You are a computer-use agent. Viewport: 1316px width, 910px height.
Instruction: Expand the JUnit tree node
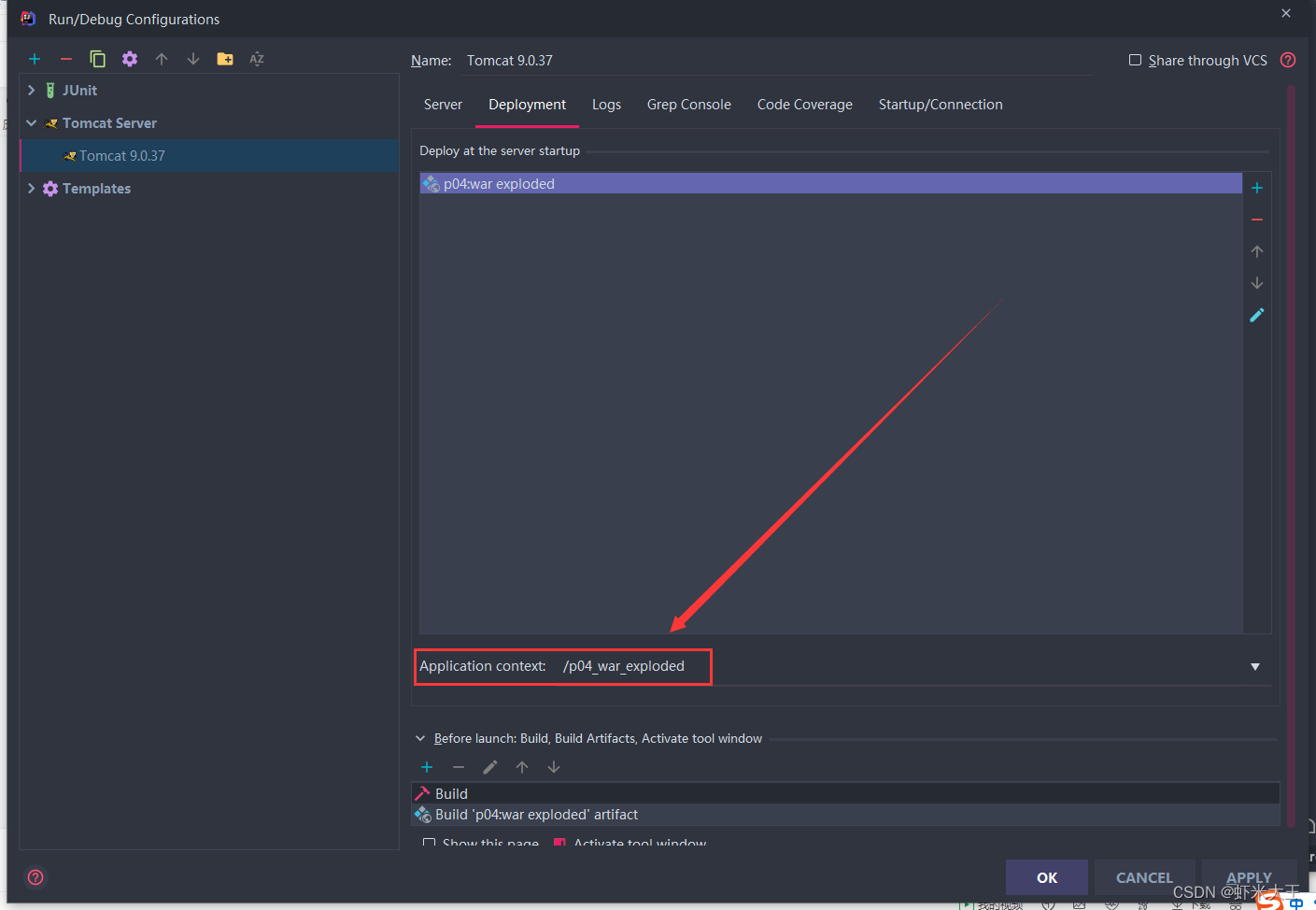[x=32, y=90]
